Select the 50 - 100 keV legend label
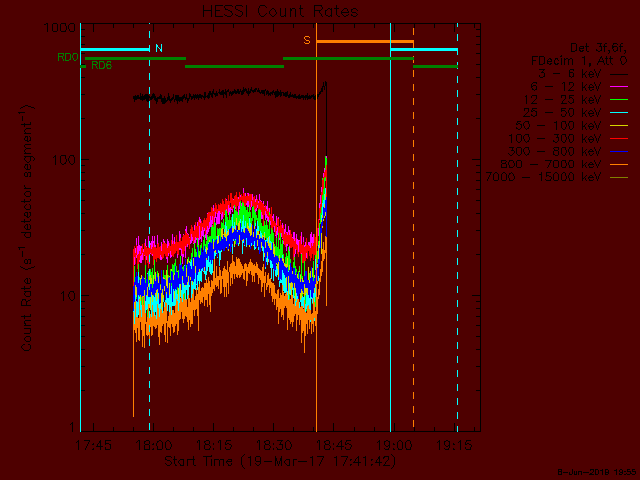The image size is (640, 480). point(558,125)
